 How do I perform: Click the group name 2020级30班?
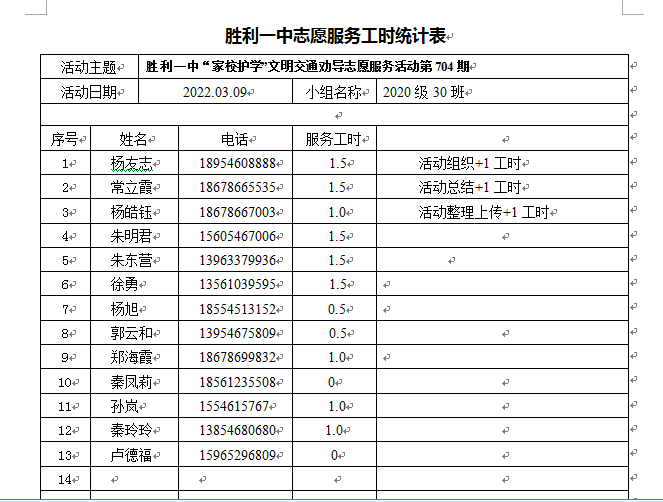[423, 92]
